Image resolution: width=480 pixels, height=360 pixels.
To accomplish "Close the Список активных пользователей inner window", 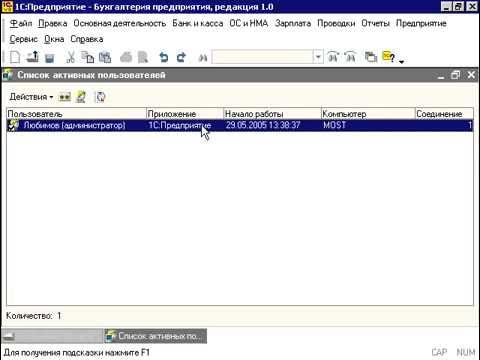I will [471, 75].
